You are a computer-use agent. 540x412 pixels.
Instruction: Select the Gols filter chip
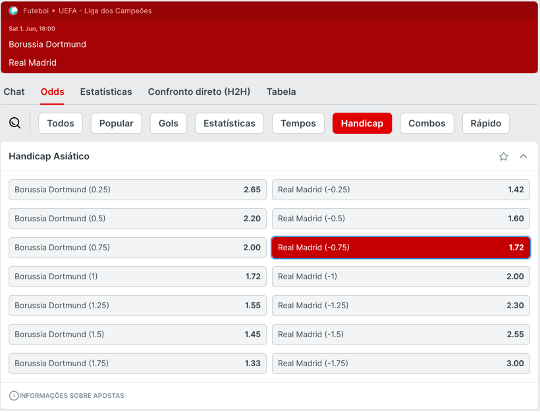click(x=168, y=123)
